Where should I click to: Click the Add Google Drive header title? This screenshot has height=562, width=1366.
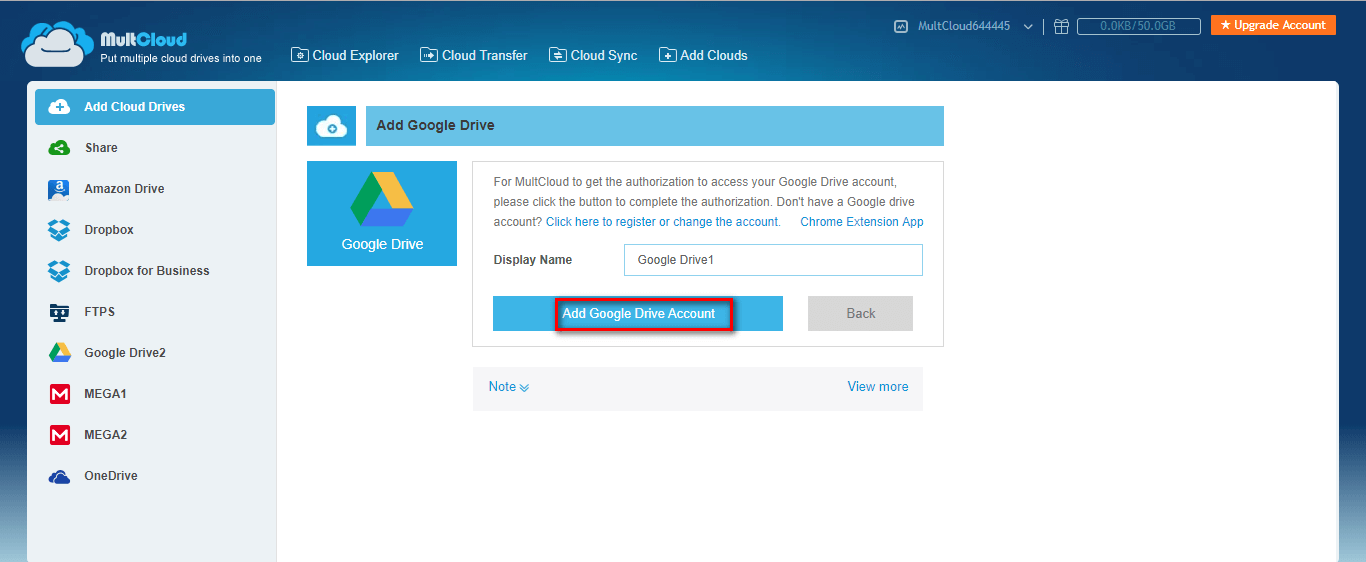point(435,126)
